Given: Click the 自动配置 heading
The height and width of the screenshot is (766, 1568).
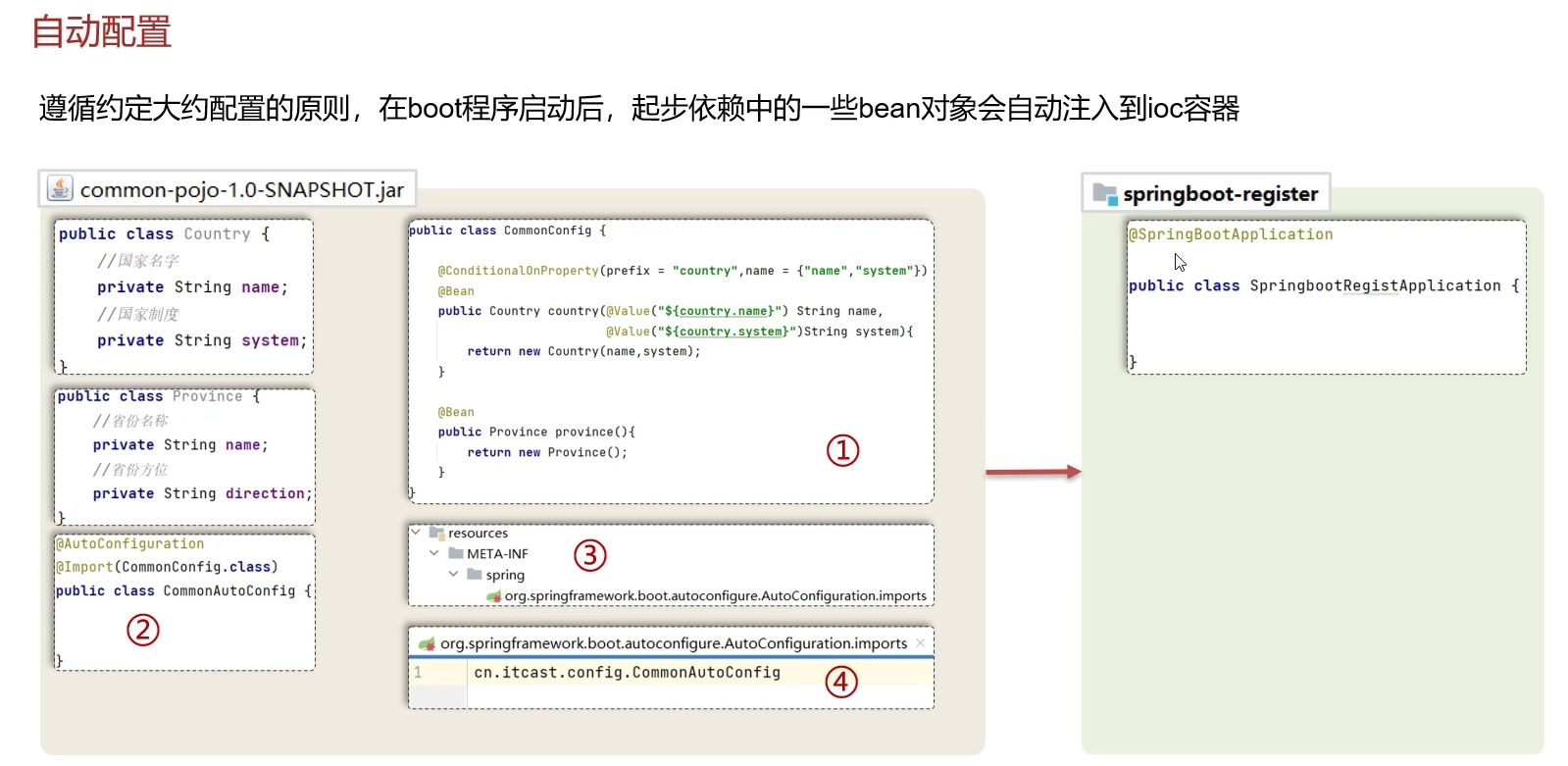Looking at the screenshot, I should 102,31.
